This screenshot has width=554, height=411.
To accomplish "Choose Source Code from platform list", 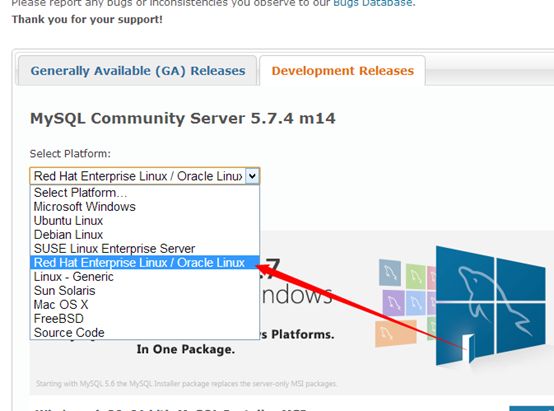I will pyautogui.click(x=145, y=333).
